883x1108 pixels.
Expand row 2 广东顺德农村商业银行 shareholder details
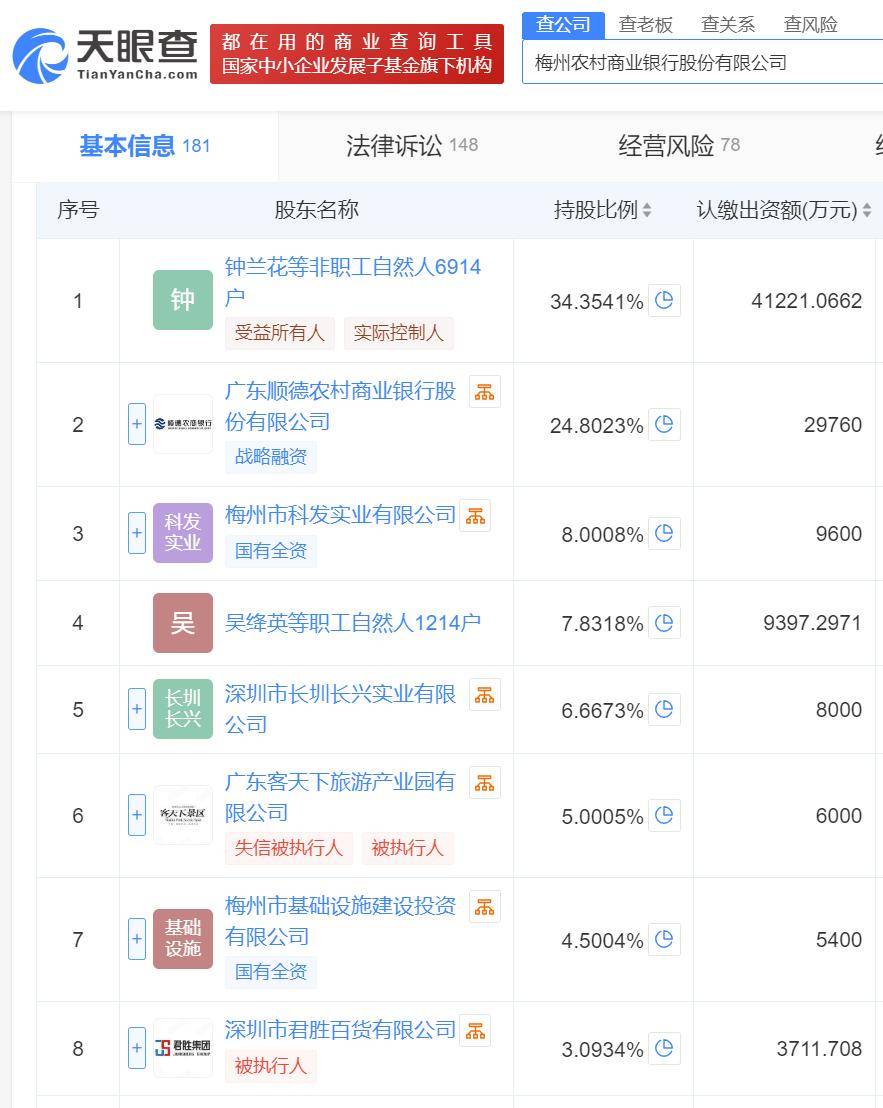coord(137,424)
